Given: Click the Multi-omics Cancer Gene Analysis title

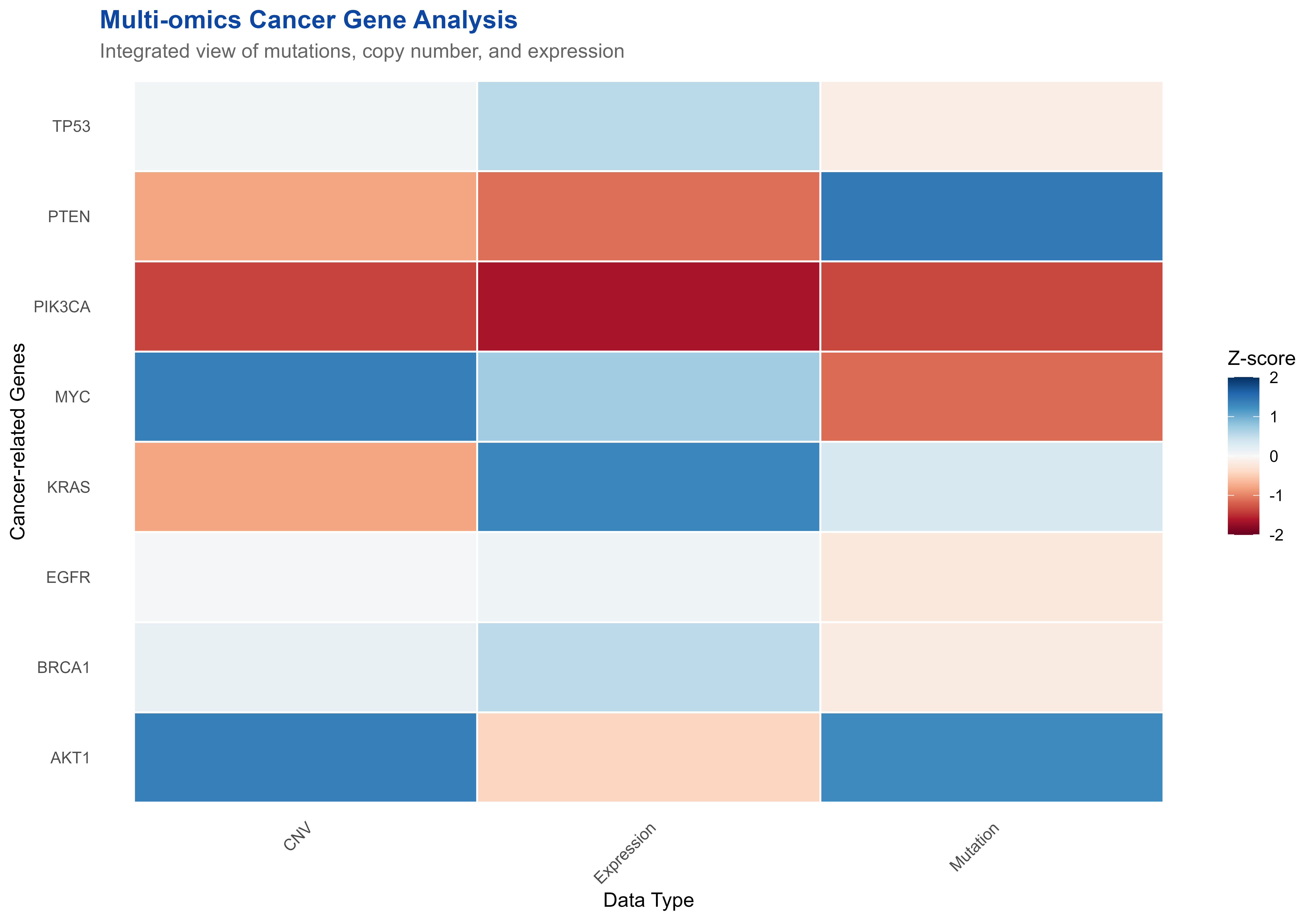Looking at the screenshot, I should (x=308, y=20).
